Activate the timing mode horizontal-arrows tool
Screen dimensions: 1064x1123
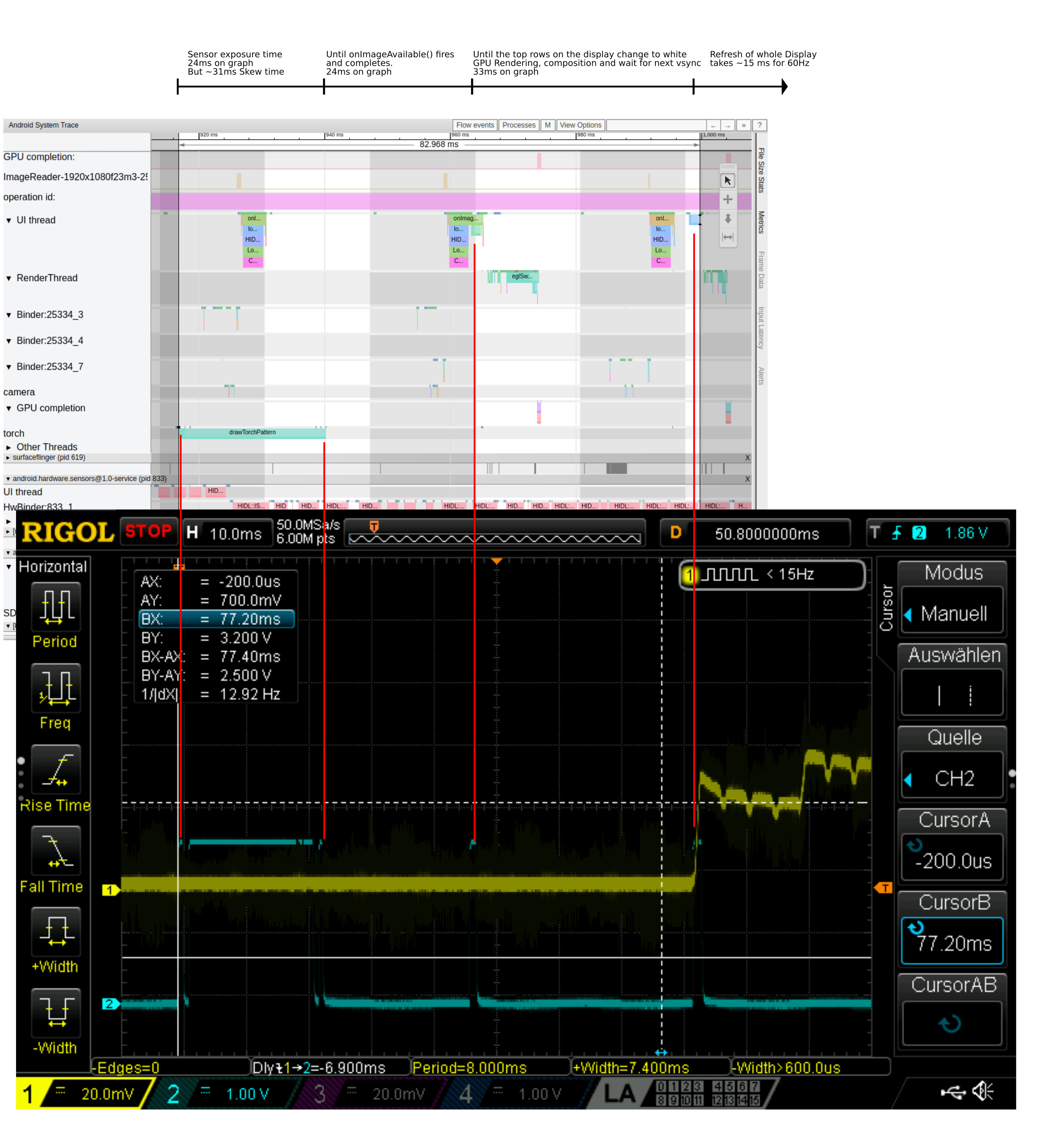coord(728,237)
